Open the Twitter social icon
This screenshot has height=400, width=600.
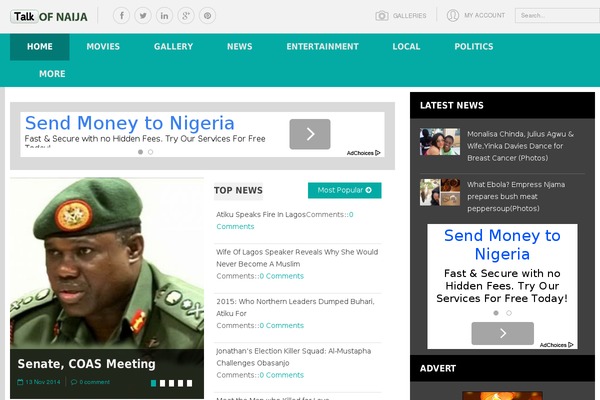143,16
